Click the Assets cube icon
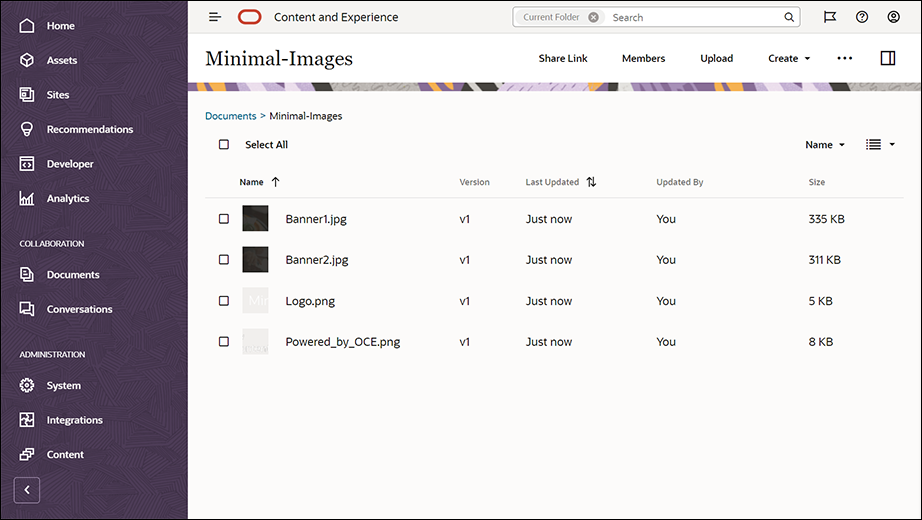 pos(26,60)
